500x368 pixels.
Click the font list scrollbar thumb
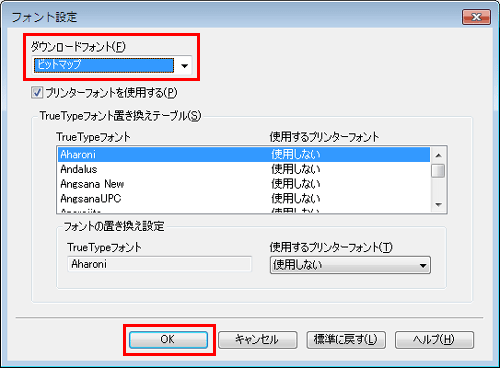pos(438,171)
